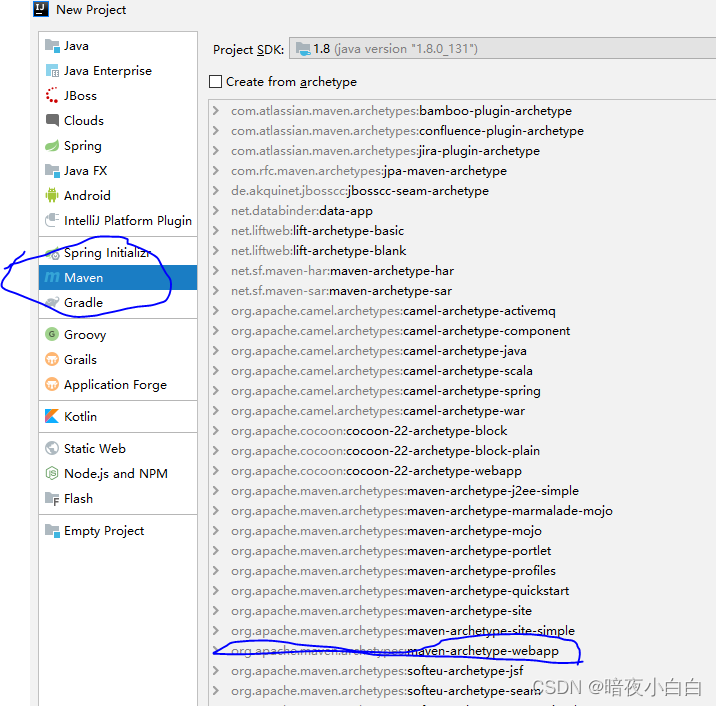Click the Gradle elephant icon
This screenshot has width=716, height=706.
coord(52,302)
